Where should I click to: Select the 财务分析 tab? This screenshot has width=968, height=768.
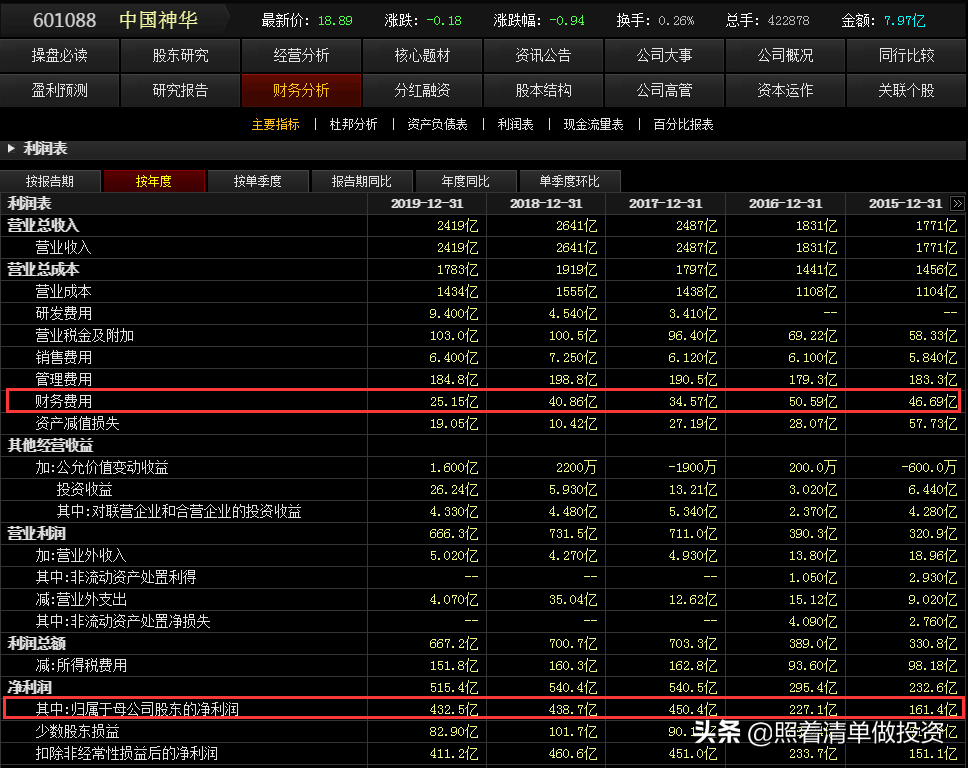301,91
